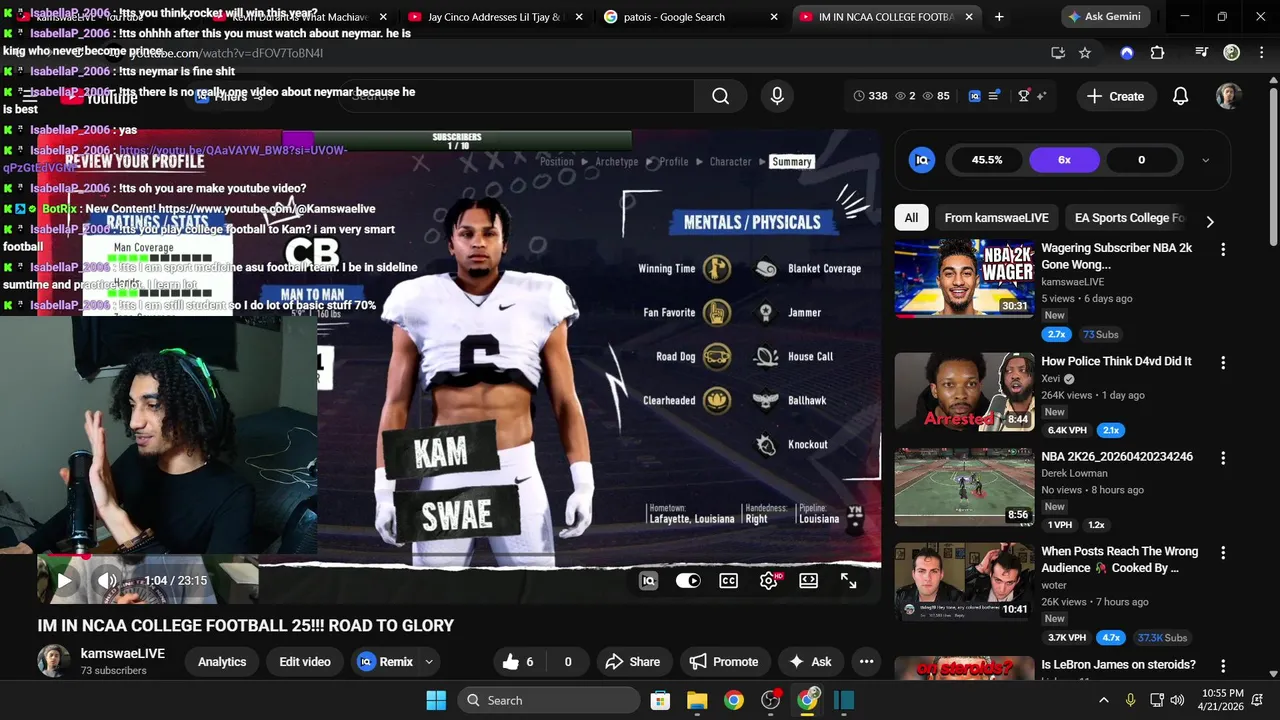Screen dimensions: 1280x720
Task: Click the voice search microphone icon
Action: coord(777,96)
